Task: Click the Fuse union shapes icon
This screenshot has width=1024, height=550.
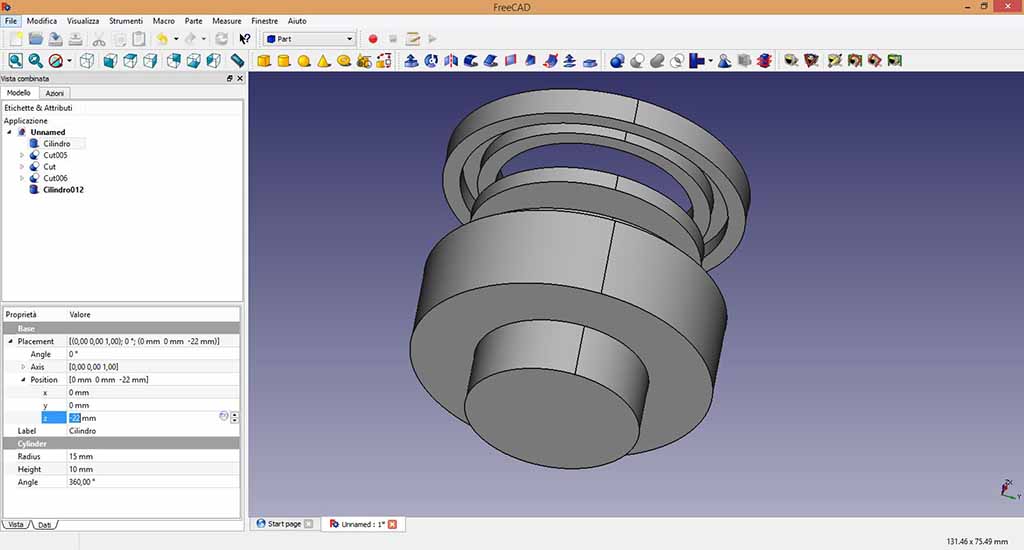Action: pyautogui.click(x=657, y=61)
